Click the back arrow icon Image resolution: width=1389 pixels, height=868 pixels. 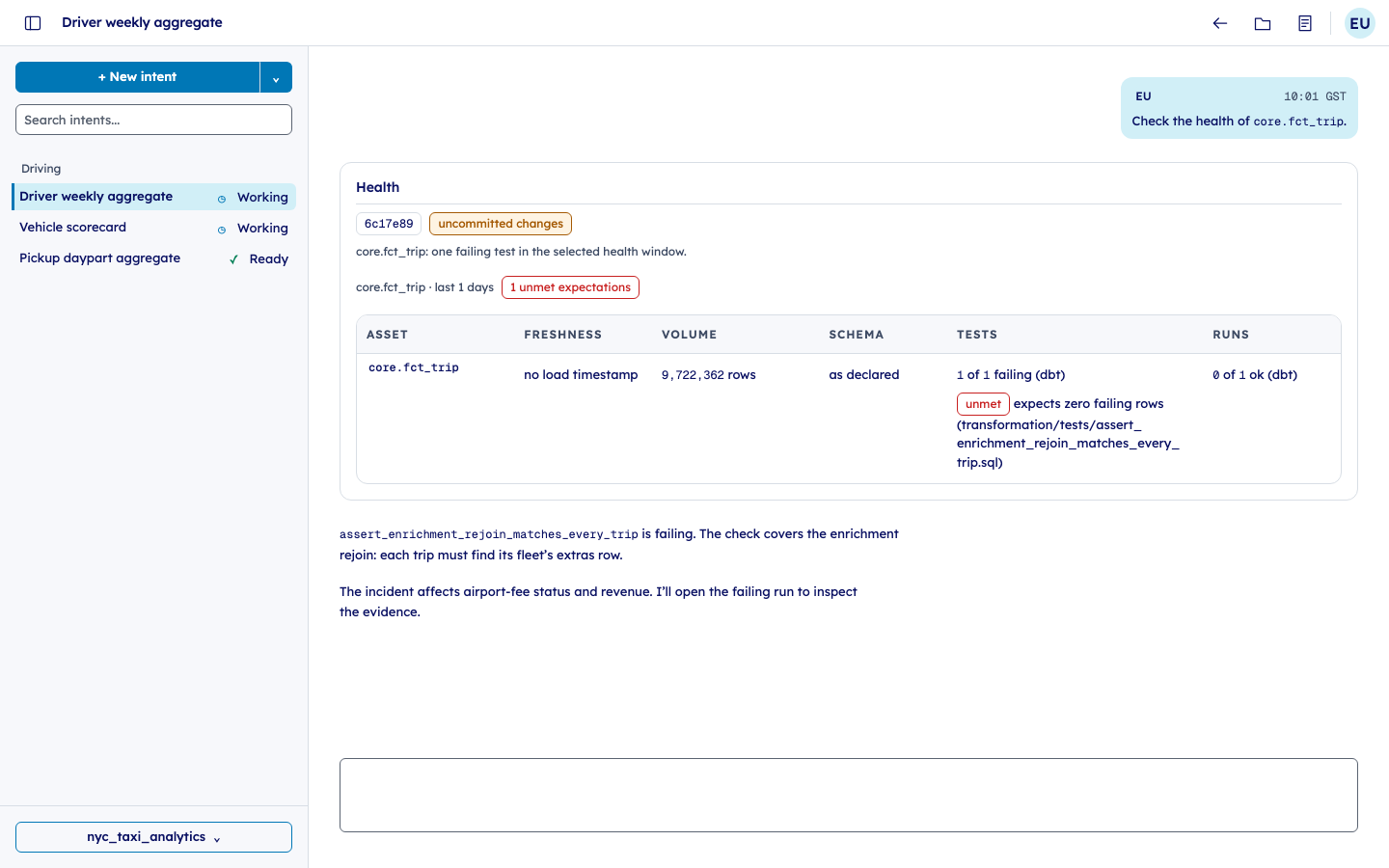click(x=1220, y=23)
